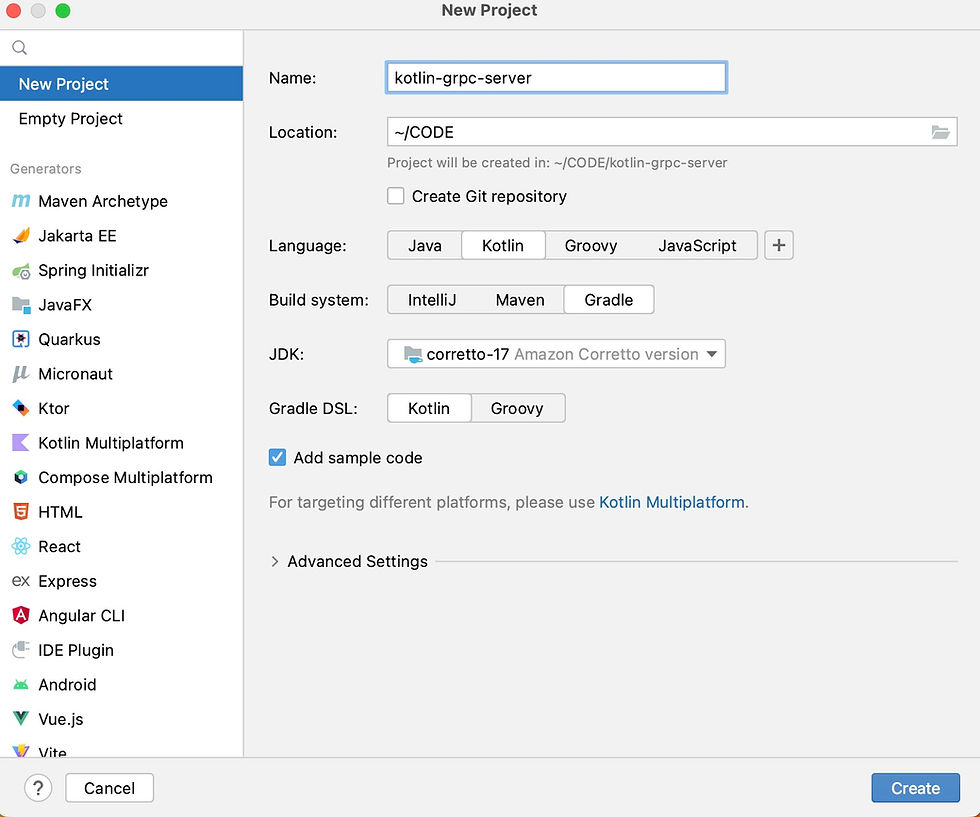Choose Vue.js generator
Viewport: 980px width, 817px height.
121,719
